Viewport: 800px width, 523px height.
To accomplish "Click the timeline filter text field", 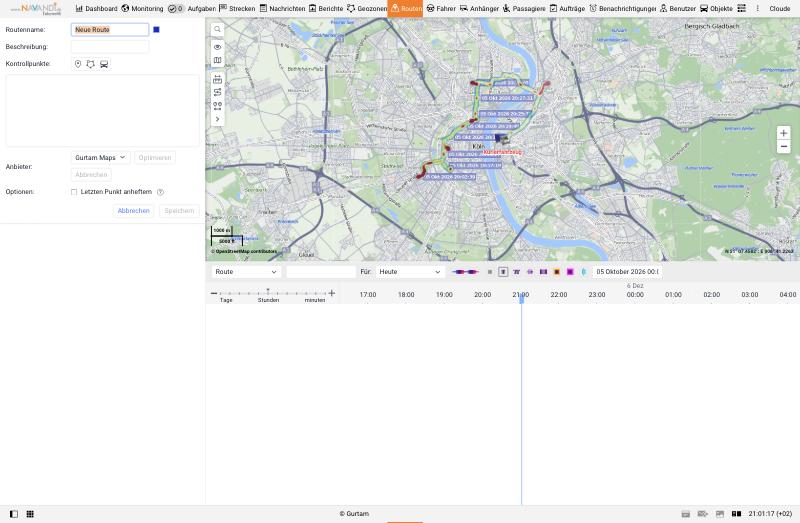I will pyautogui.click(x=321, y=272).
